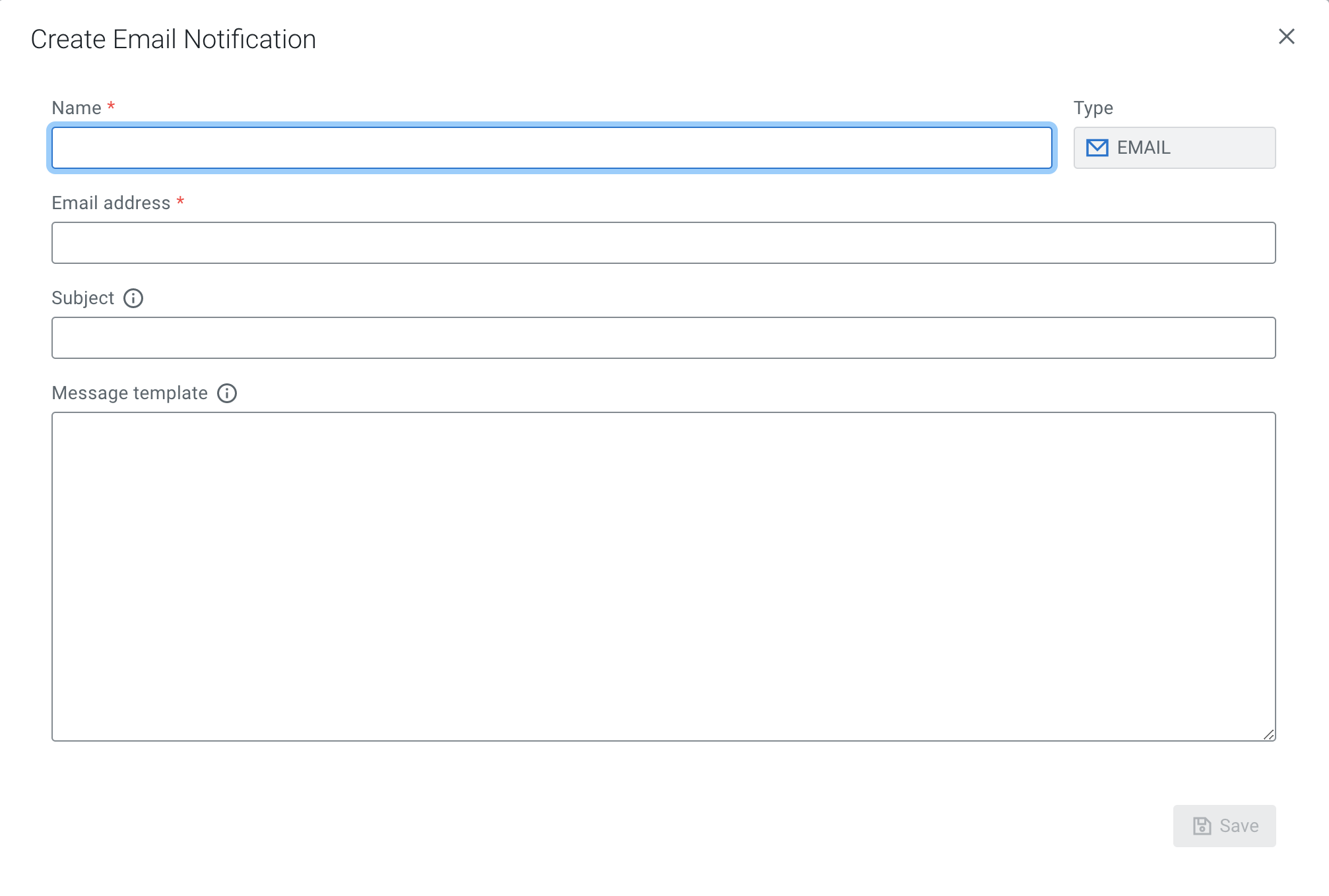Close the Create Email Notification dialog
1329x896 pixels.
coord(1286,36)
